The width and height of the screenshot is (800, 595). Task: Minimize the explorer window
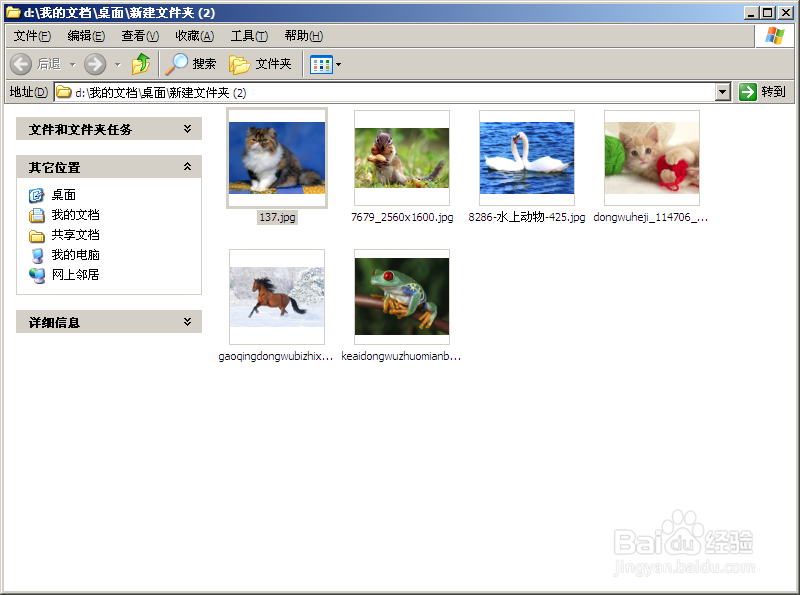(751, 13)
